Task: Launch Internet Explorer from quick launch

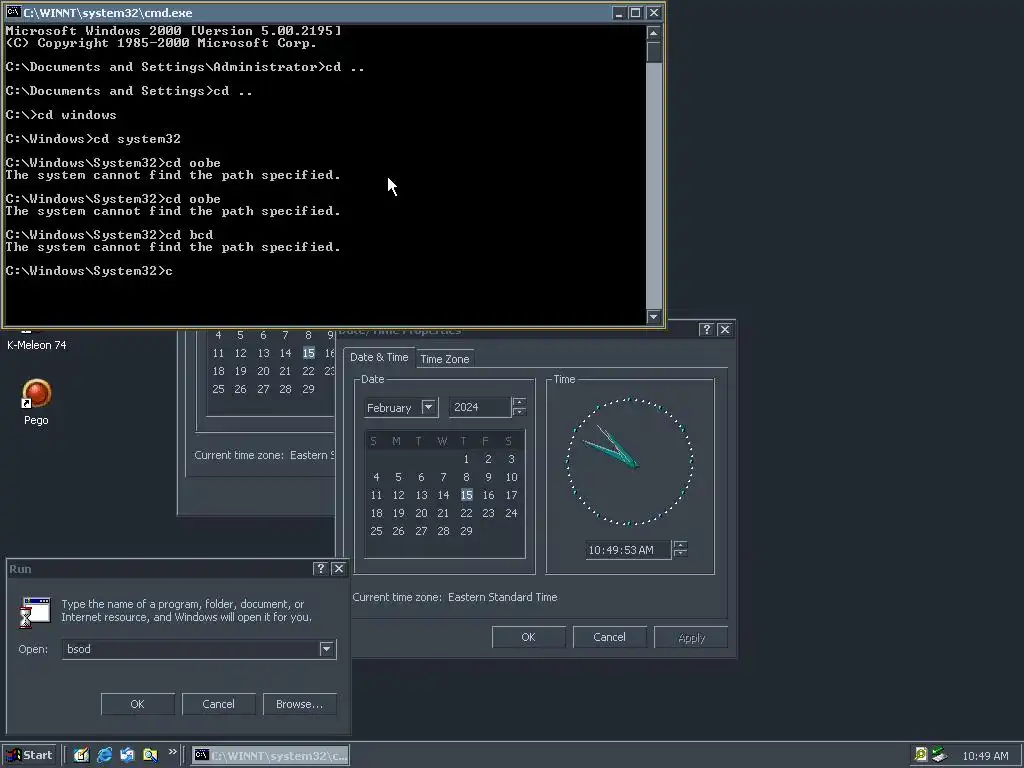Action: pyautogui.click(x=104, y=755)
